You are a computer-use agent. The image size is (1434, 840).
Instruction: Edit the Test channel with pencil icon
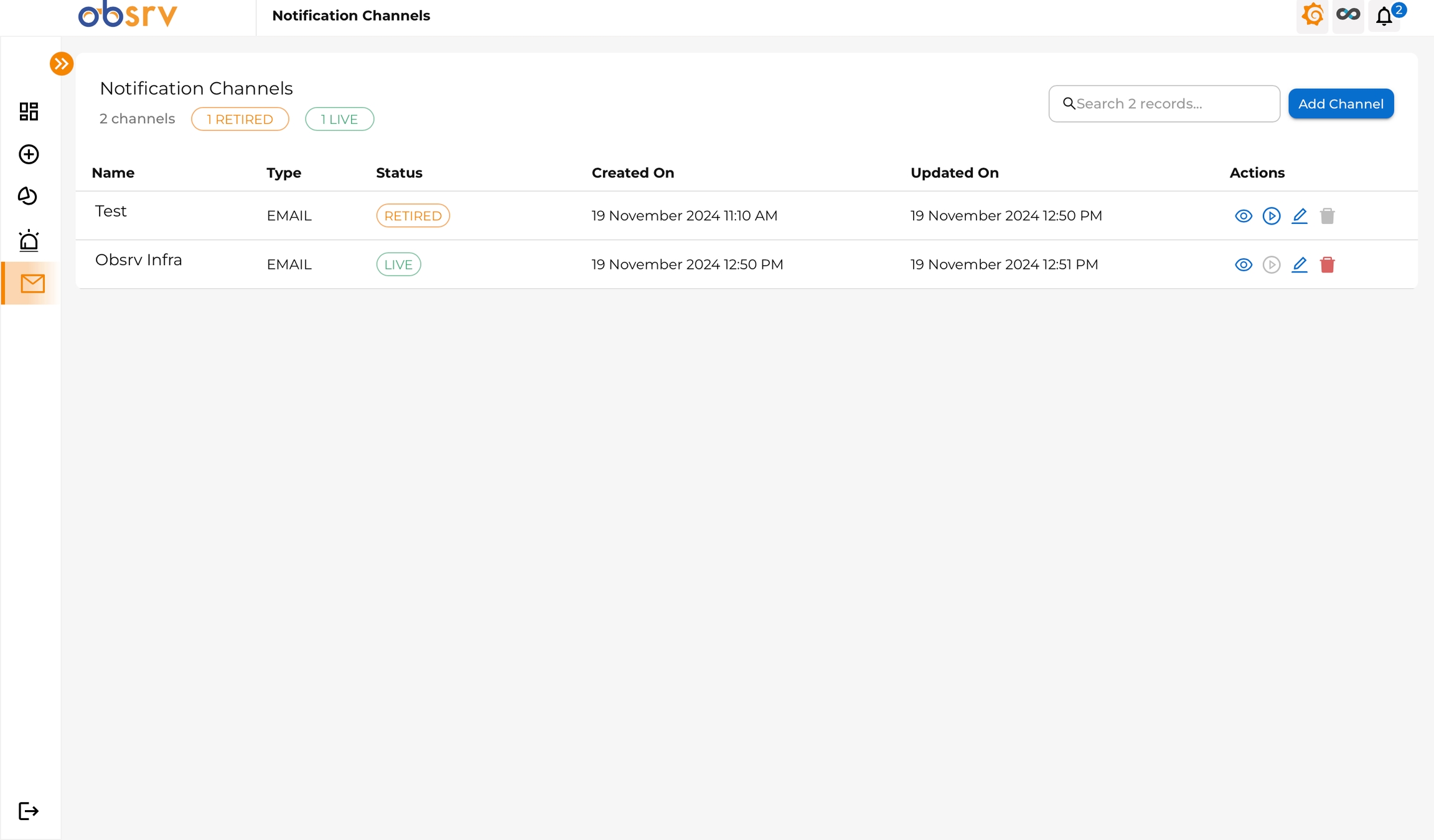pos(1300,216)
